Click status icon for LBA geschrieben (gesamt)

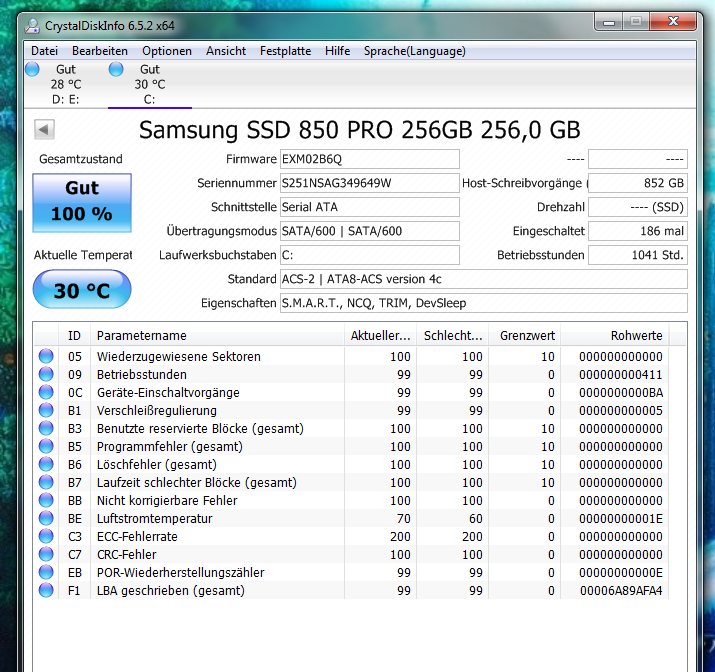[x=46, y=590]
